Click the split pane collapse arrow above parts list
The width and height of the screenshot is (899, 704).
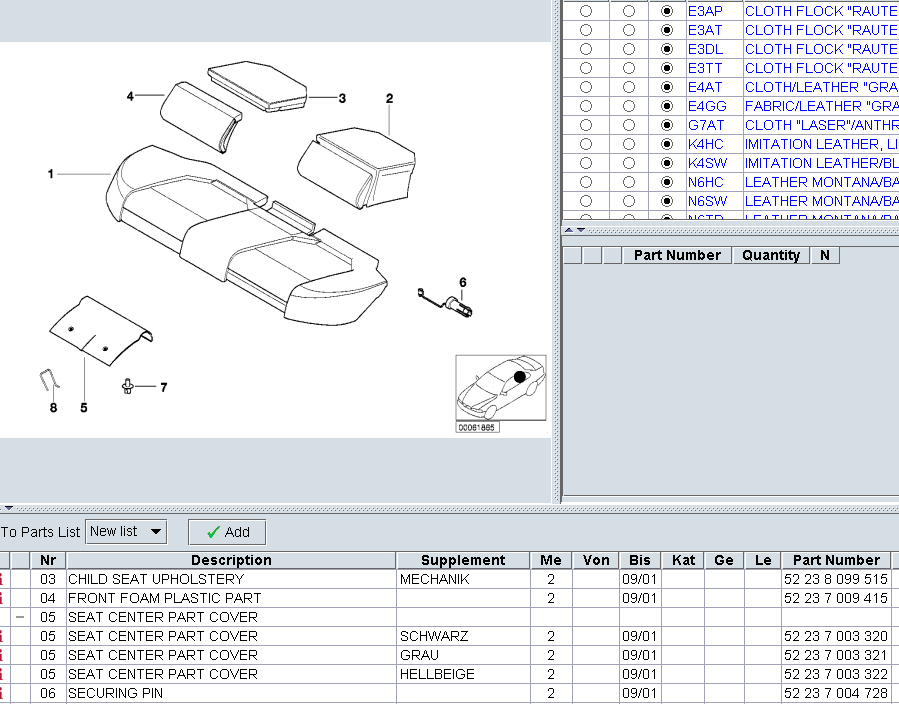click(x=8, y=509)
